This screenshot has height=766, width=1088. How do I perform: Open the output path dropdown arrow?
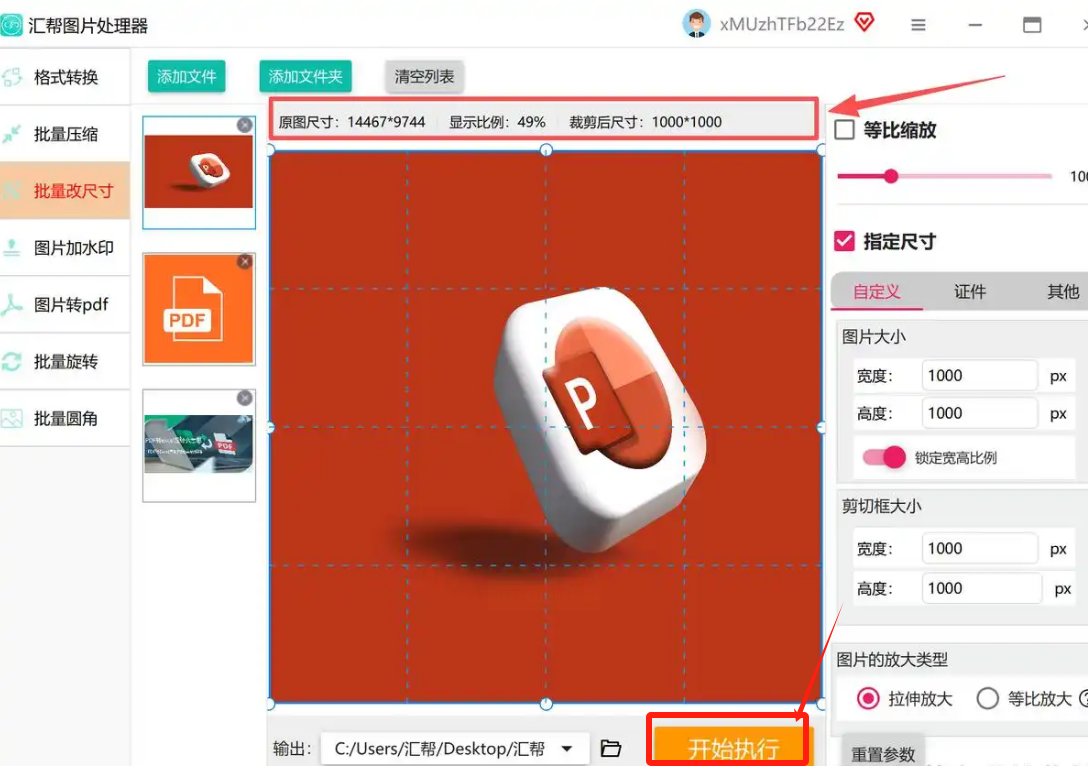(x=567, y=749)
